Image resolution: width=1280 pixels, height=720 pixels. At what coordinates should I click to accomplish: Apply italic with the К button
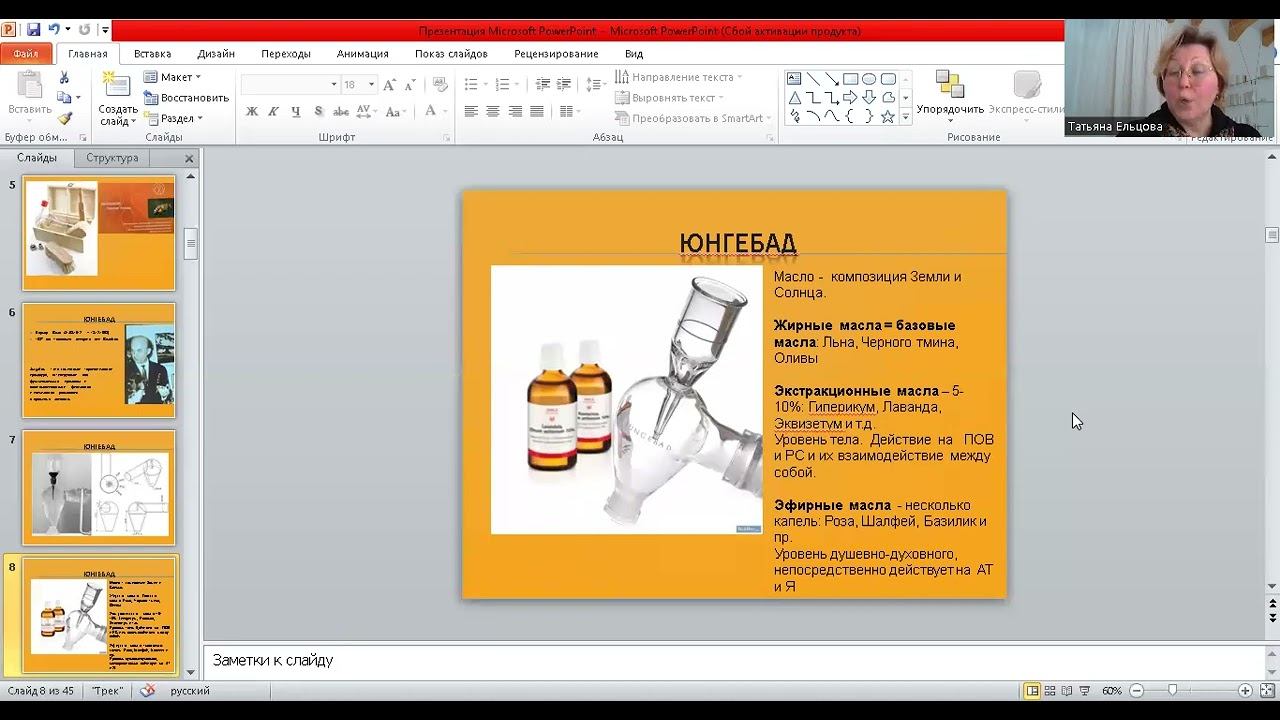click(x=273, y=112)
